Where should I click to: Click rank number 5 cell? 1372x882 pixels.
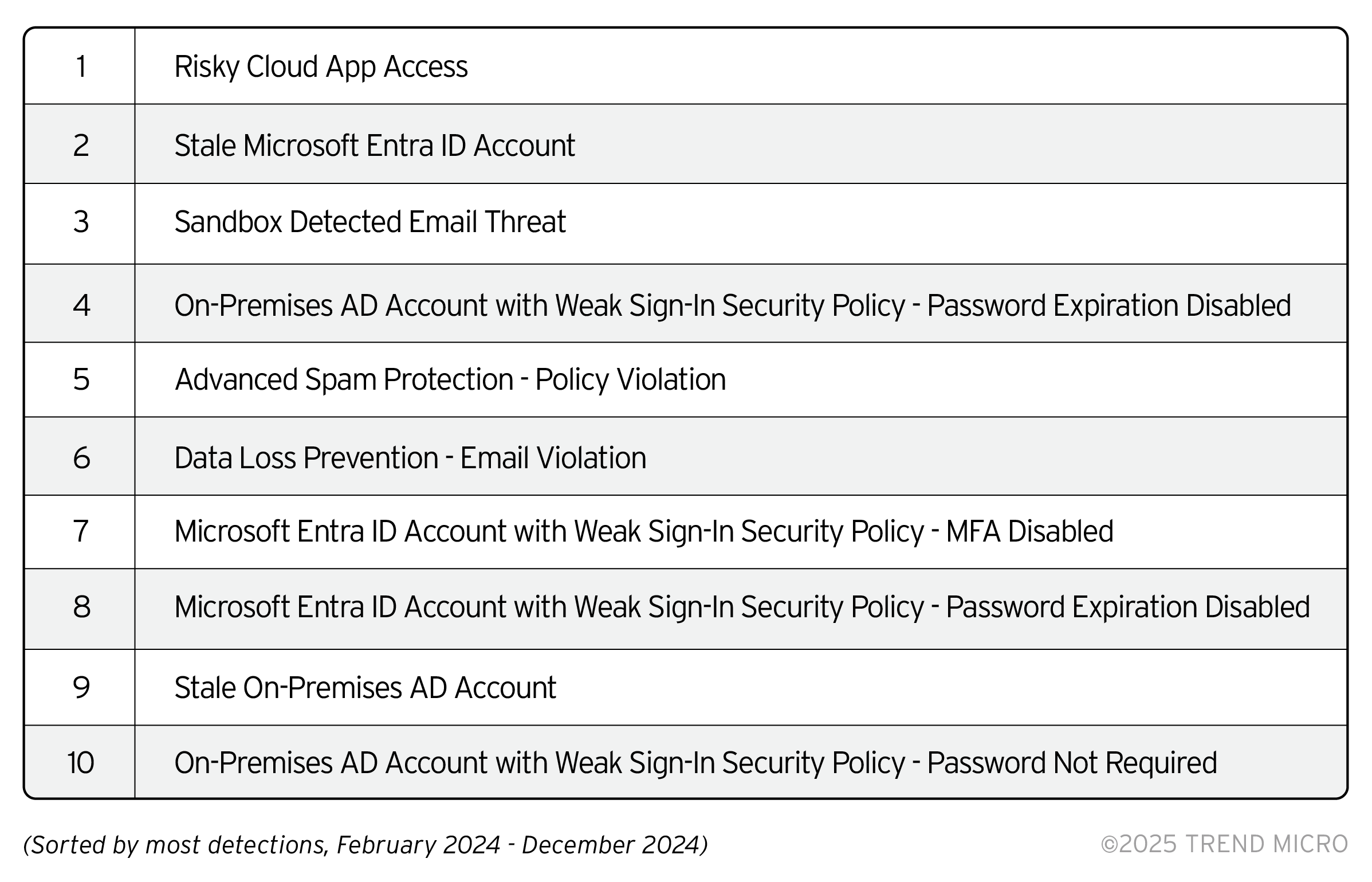81,379
